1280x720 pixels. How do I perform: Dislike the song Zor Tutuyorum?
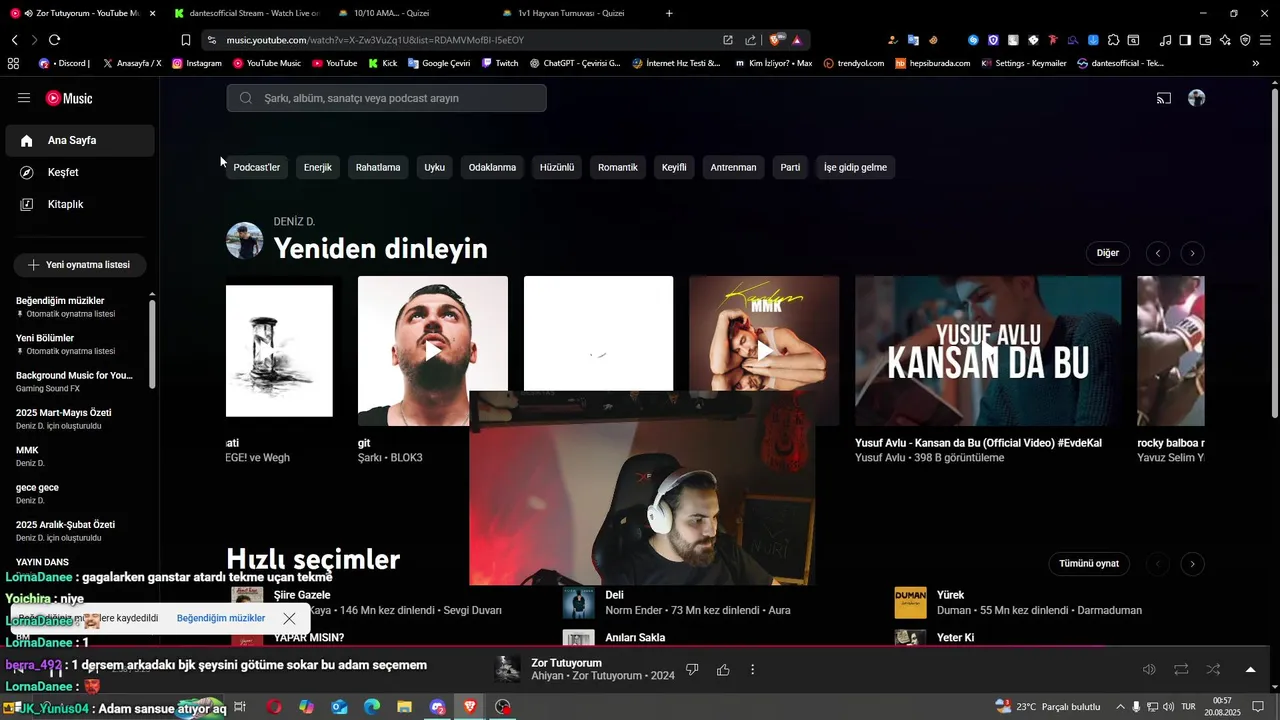pos(692,669)
